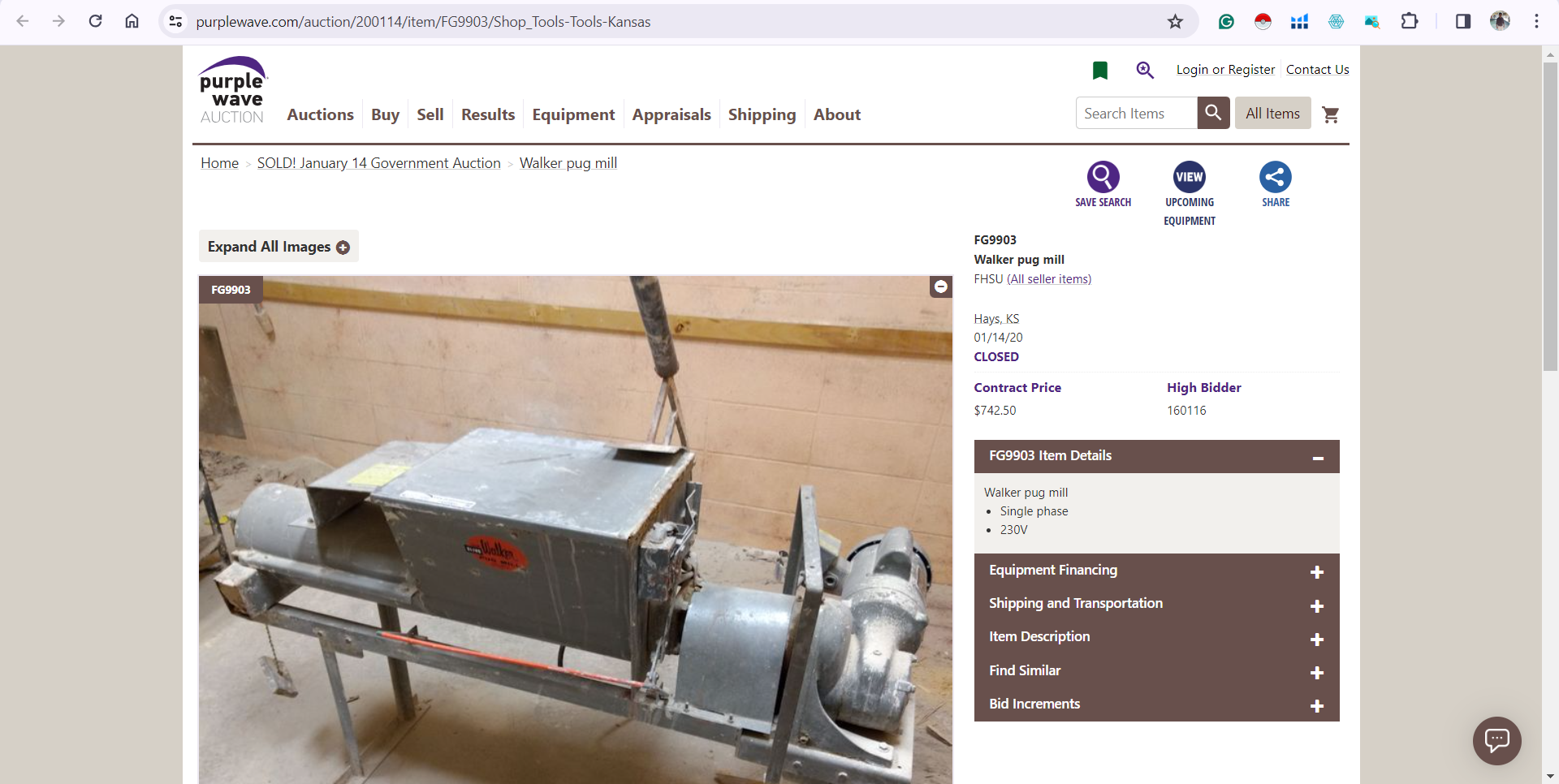This screenshot has height=784, width=1559.
Task: Click the 01/14/20 date text
Action: [x=998, y=338]
